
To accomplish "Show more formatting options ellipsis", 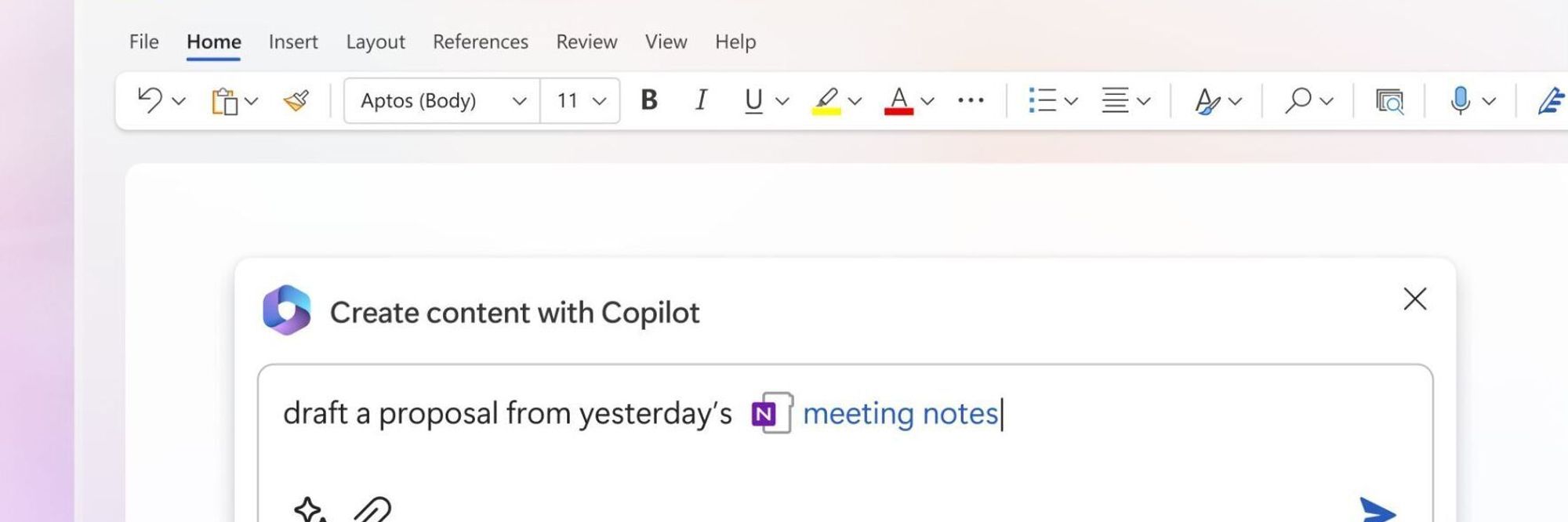I will 971,100.
